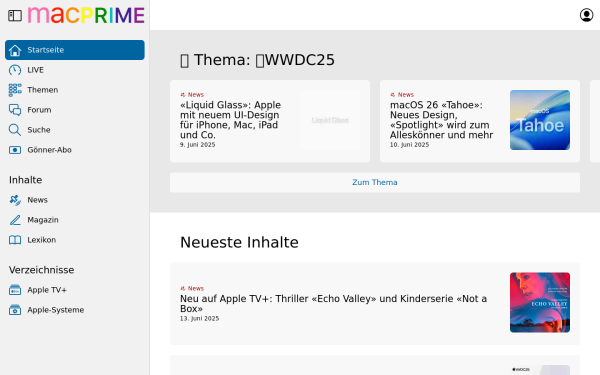Click the Inhalte sidebar heading

25,180
